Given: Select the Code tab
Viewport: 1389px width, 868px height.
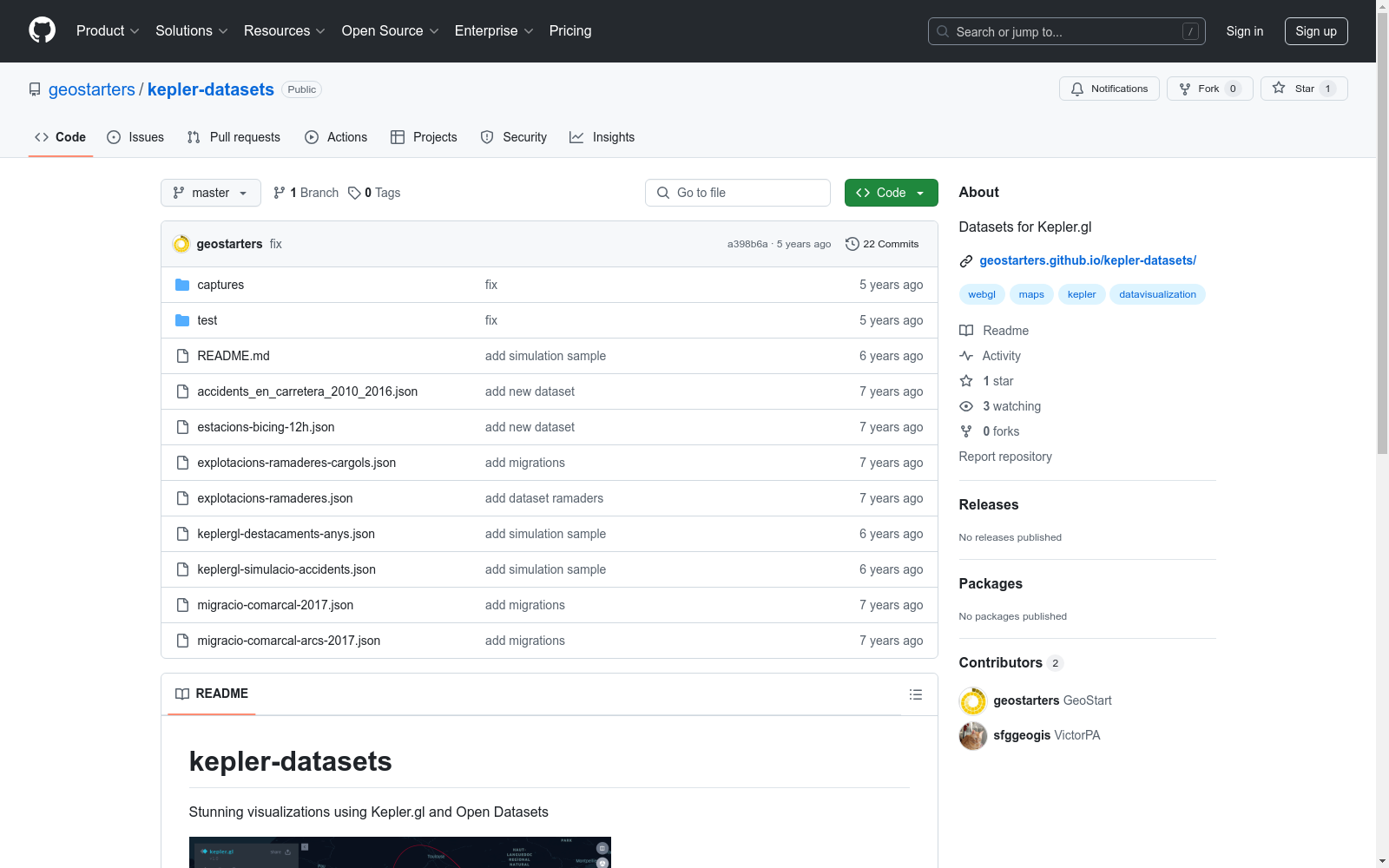Looking at the screenshot, I should [x=61, y=137].
